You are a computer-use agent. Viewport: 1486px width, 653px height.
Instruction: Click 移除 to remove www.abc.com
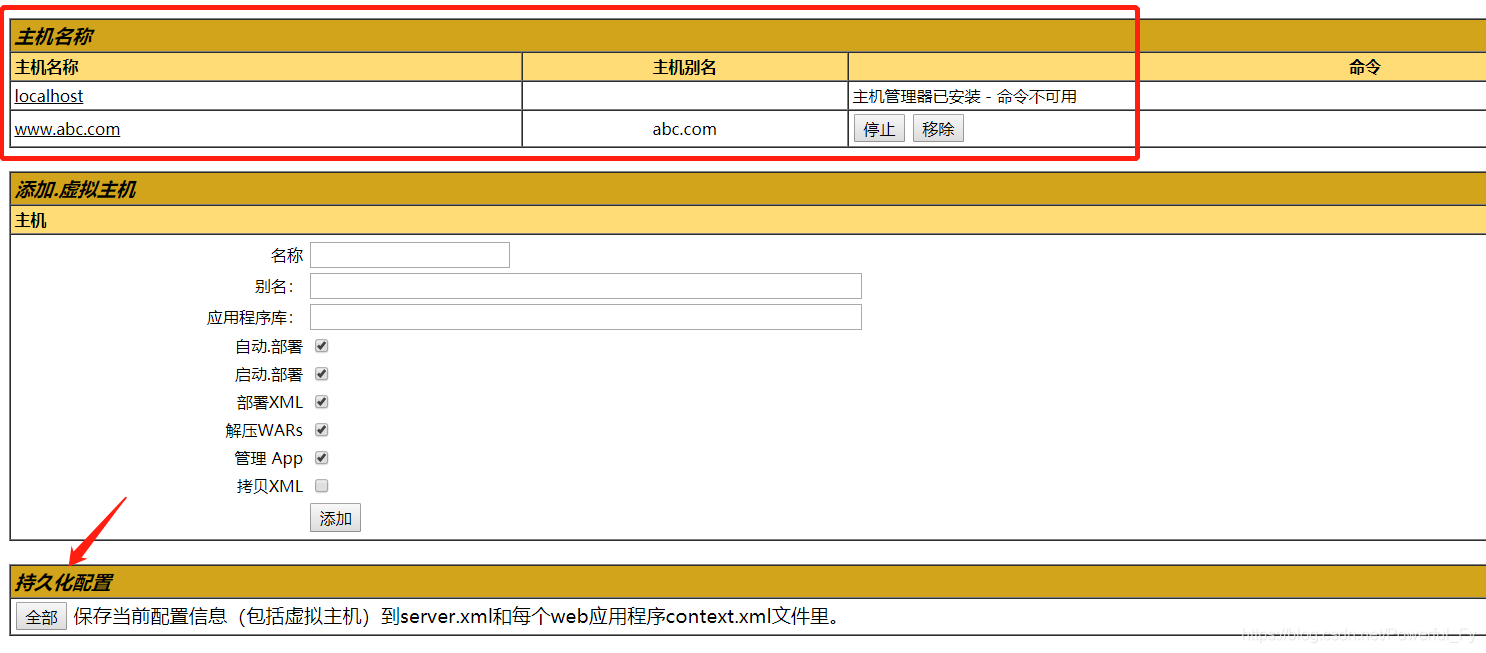(937, 128)
